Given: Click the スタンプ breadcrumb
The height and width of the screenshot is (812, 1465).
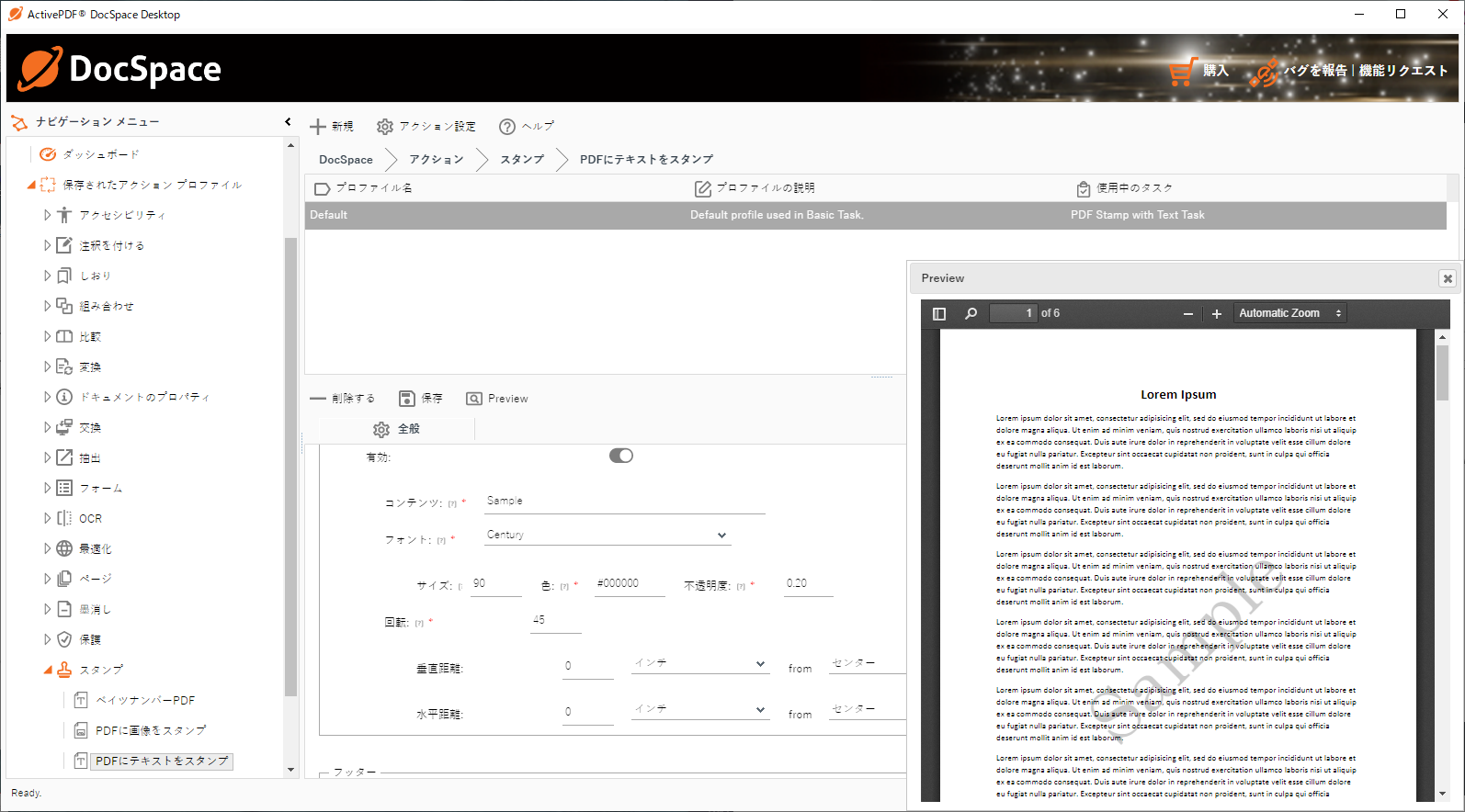Looking at the screenshot, I should (x=522, y=160).
